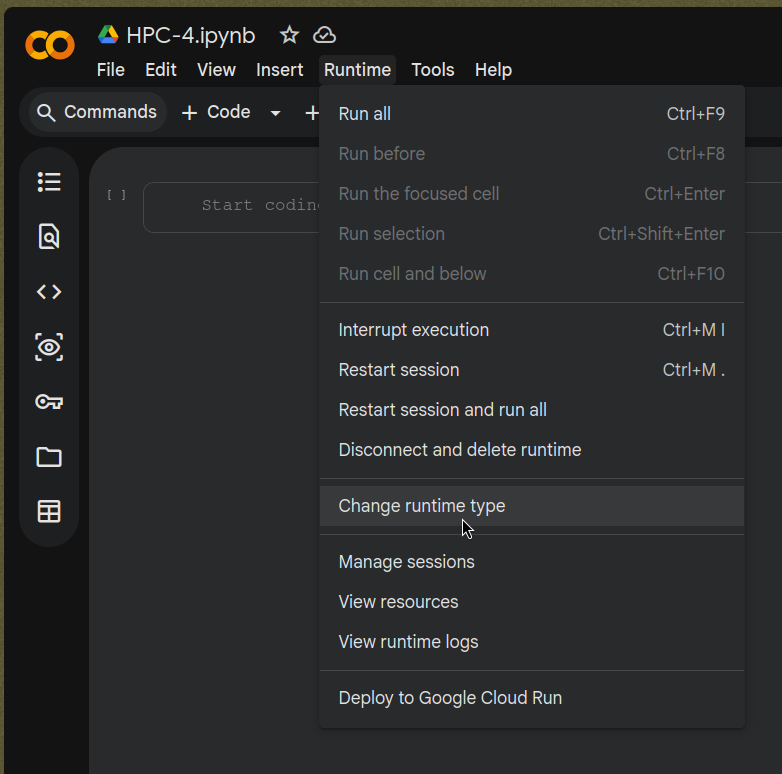Screen dimensions: 782x774
Task: Open the Tools menu
Action: coord(432,70)
